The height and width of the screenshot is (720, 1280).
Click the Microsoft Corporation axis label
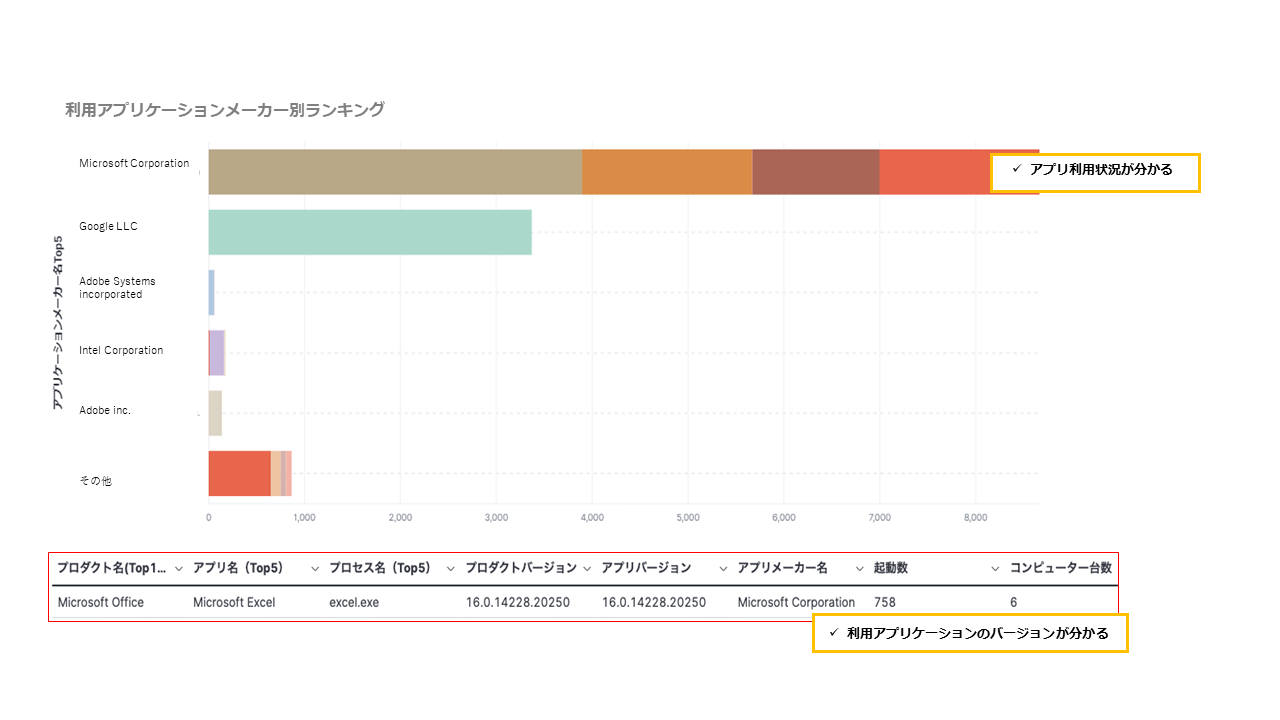134,163
